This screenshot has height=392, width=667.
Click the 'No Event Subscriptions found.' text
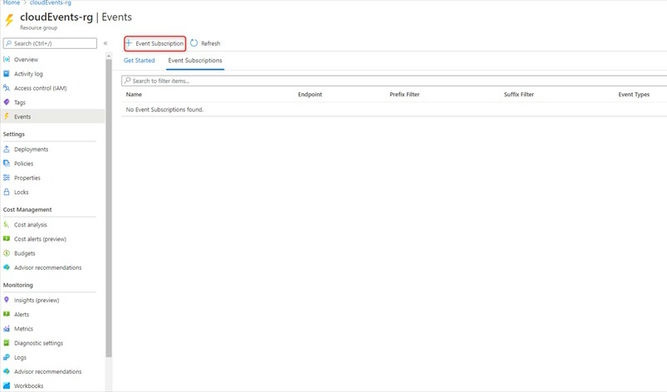click(x=165, y=109)
